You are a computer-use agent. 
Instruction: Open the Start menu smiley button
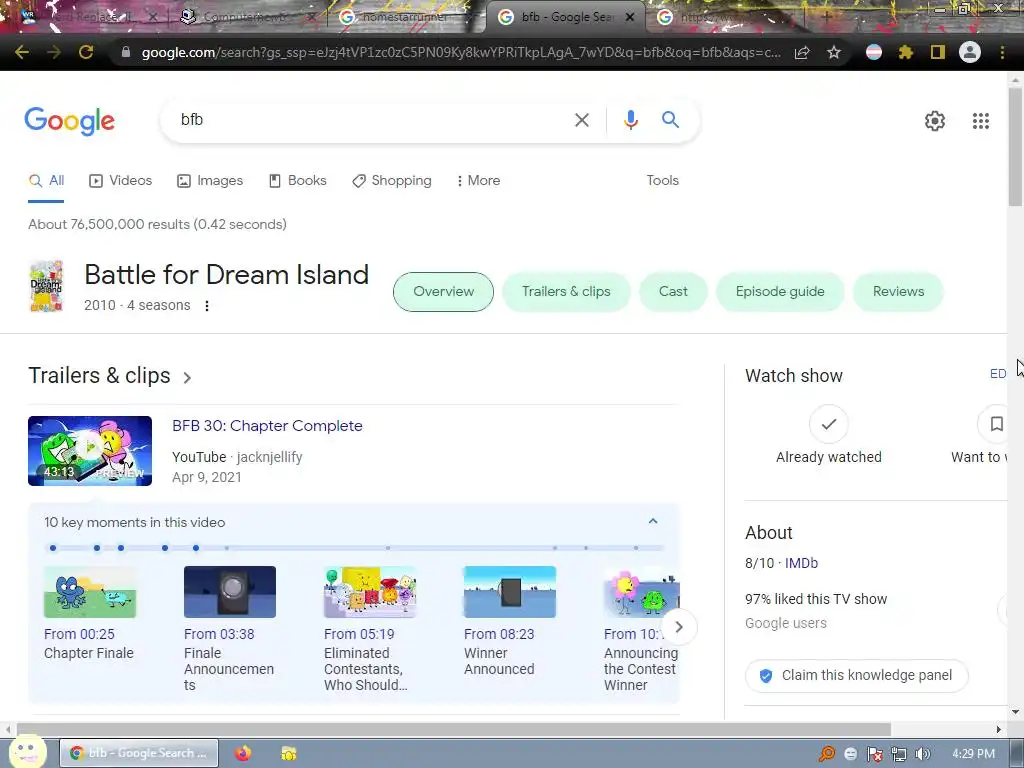pyautogui.click(x=27, y=752)
